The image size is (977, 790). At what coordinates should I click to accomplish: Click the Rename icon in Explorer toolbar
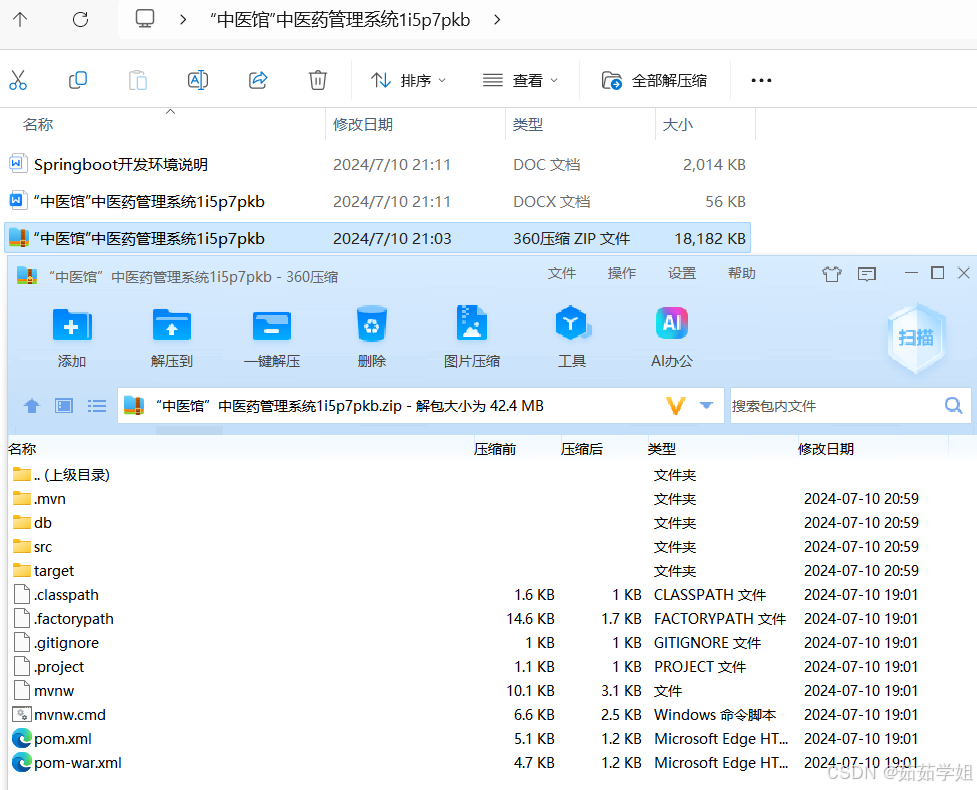(x=198, y=80)
